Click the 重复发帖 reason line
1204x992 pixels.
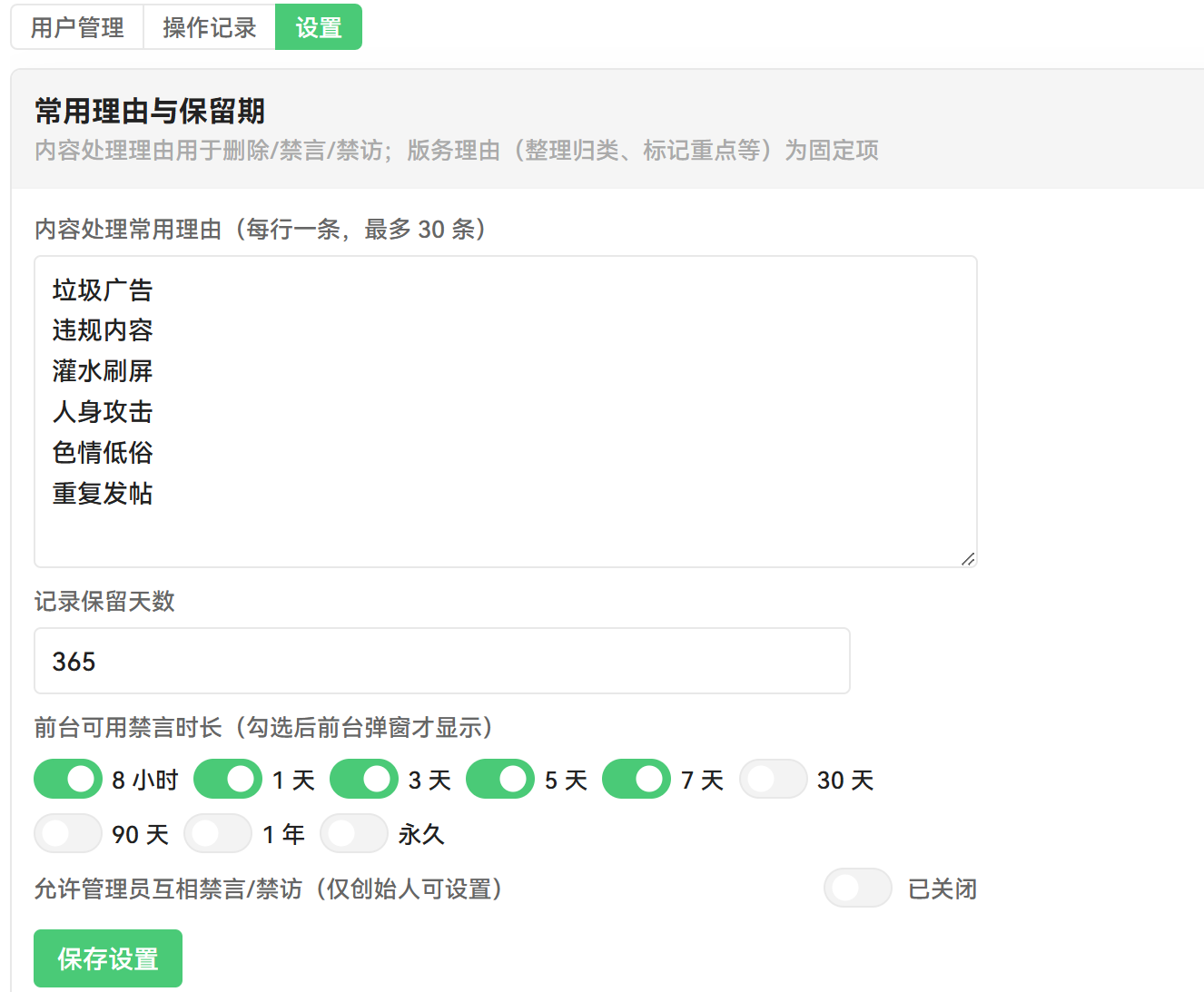pos(103,494)
